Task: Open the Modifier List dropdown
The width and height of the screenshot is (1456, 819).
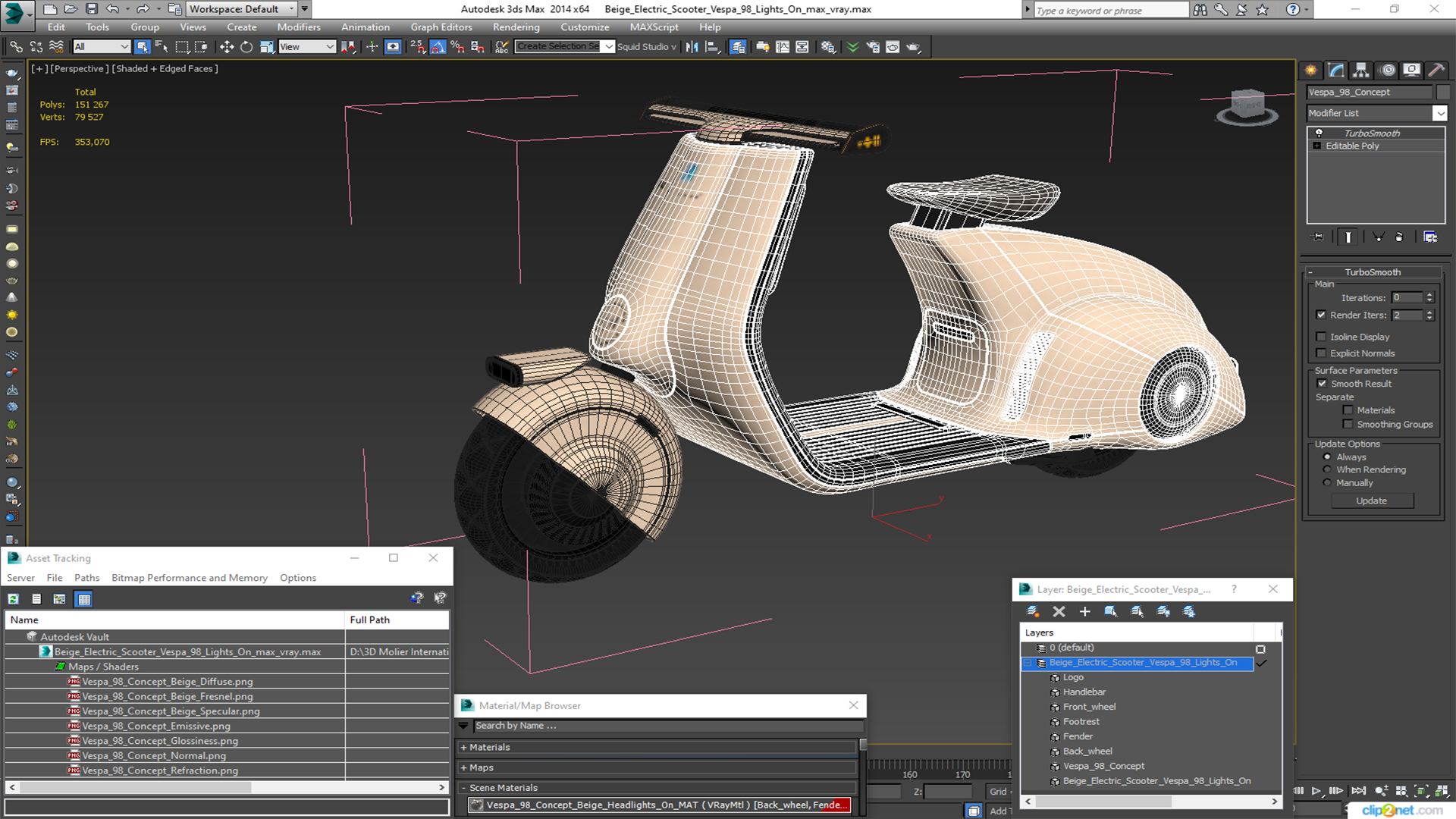Action: (1440, 113)
